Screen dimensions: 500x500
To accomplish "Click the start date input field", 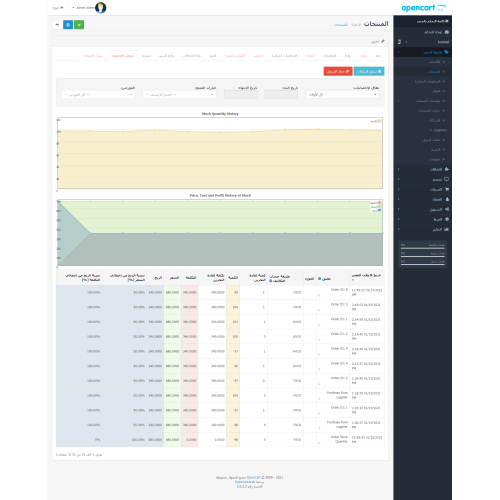I will point(281,95).
